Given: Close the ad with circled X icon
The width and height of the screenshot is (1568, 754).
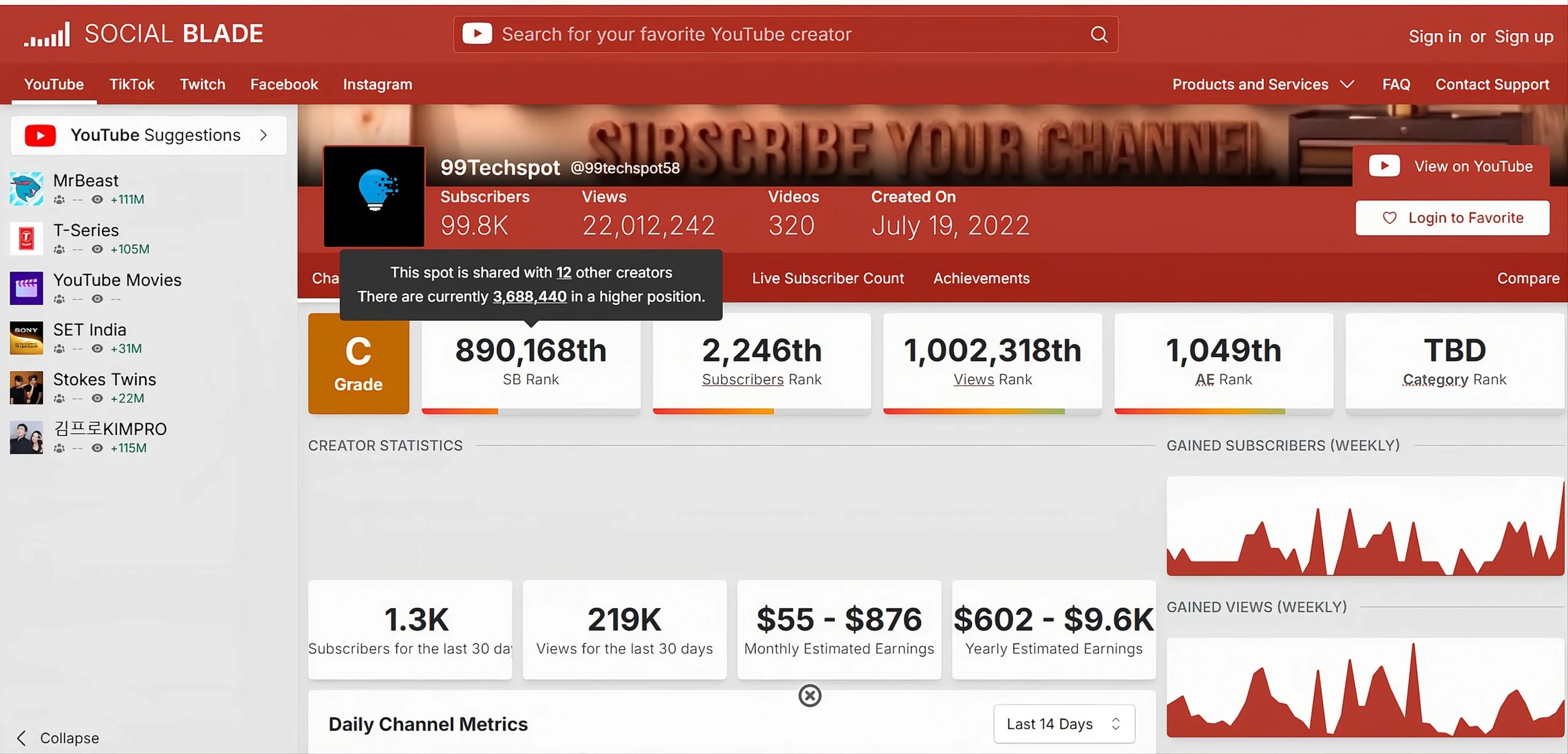Looking at the screenshot, I should (x=810, y=695).
